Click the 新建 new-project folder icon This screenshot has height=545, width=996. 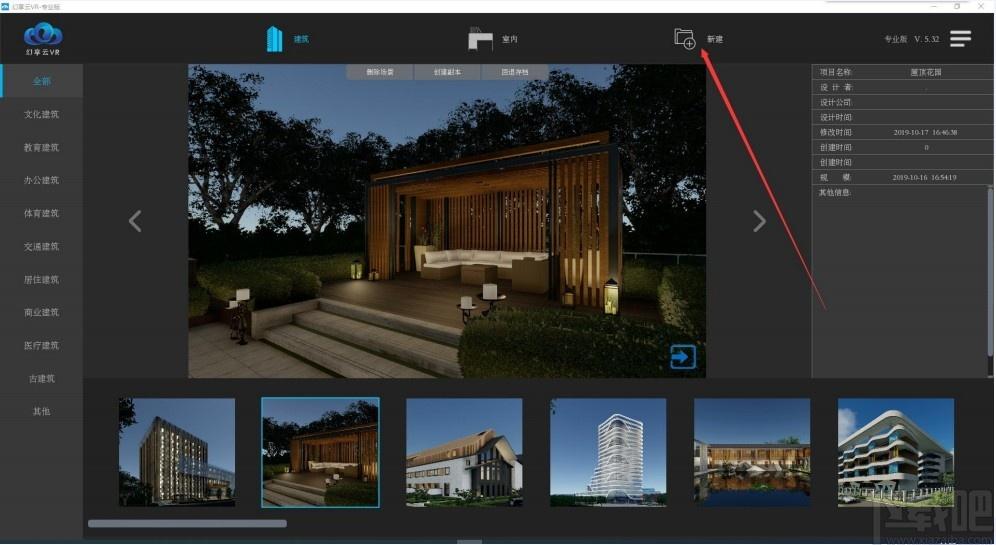685,39
